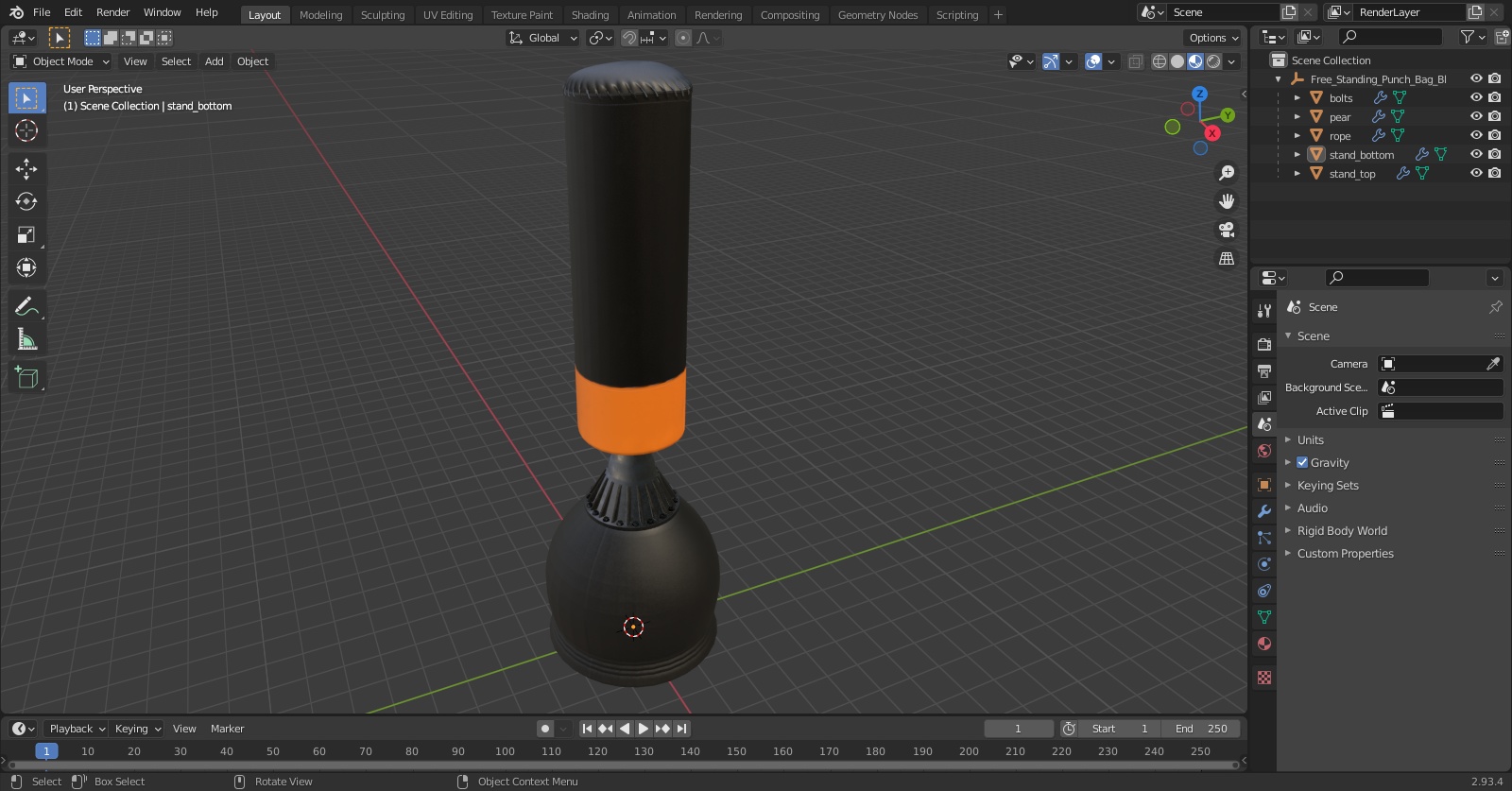This screenshot has height=791, width=1512.
Task: Jump to the end frame
Action: 682,729
